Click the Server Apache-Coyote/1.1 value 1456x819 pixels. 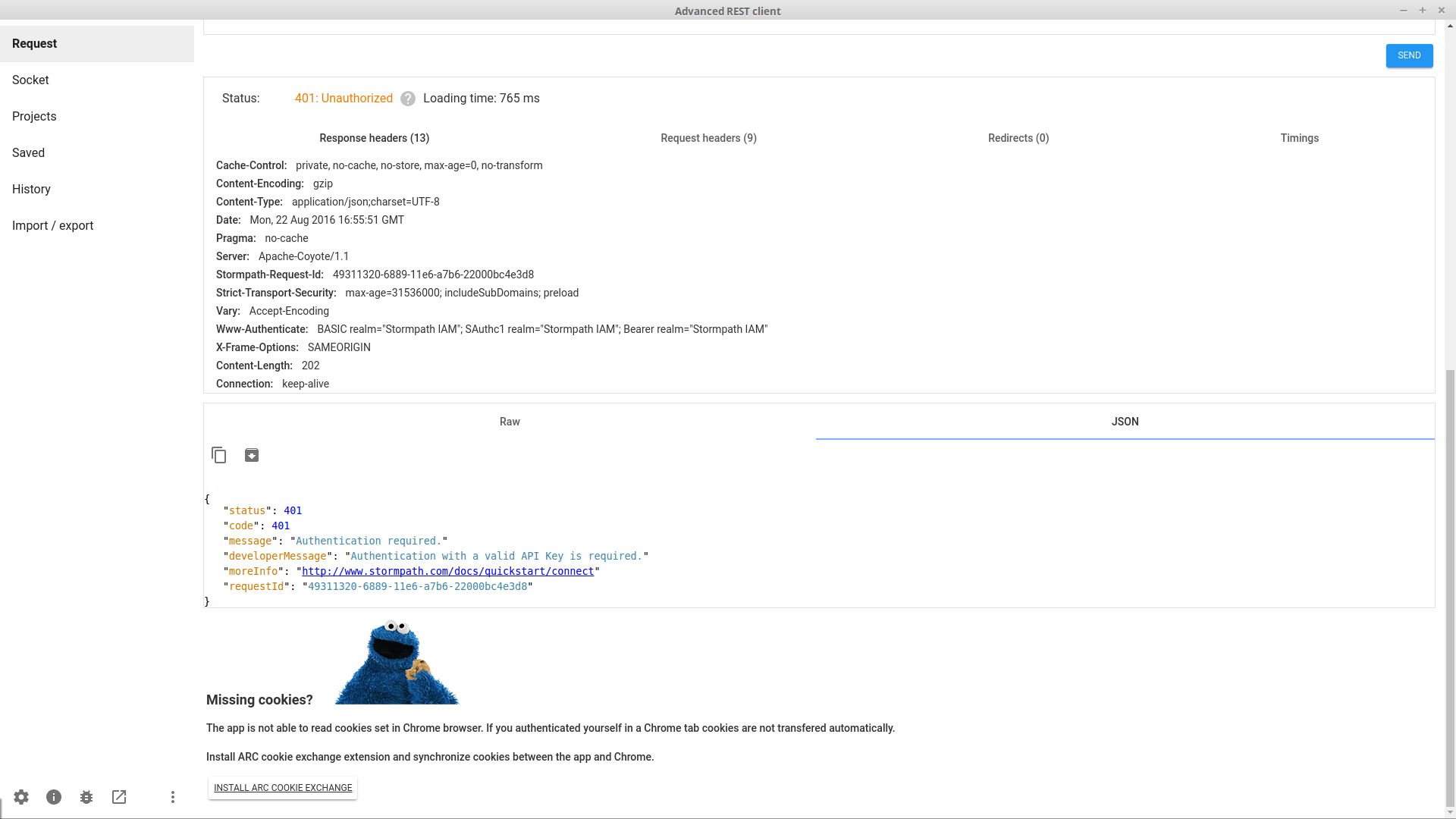pyautogui.click(x=304, y=256)
